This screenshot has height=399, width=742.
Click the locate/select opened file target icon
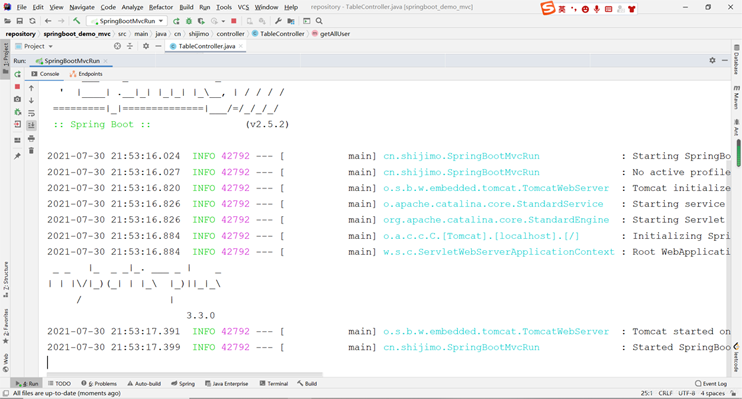117,46
